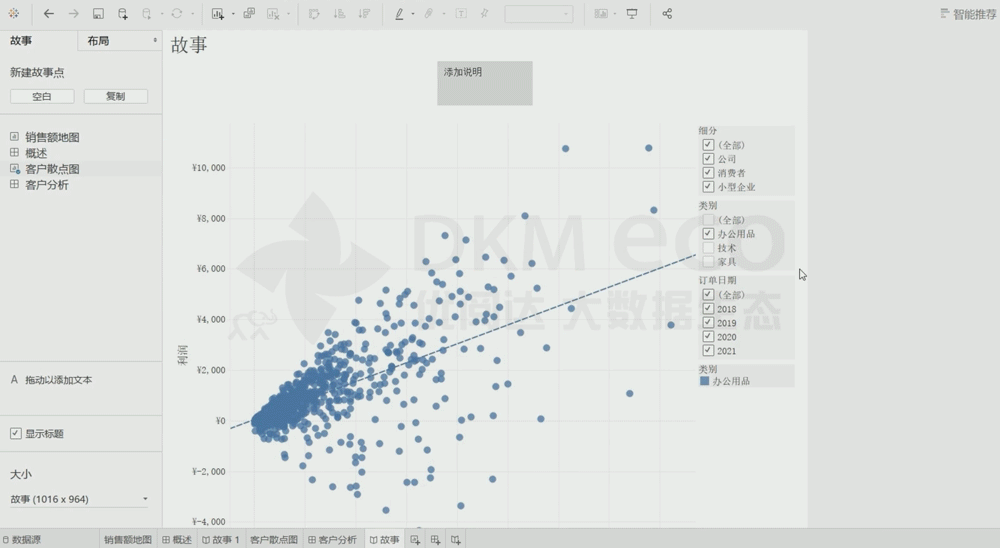Open the 数据源 tab at bottom
The image size is (1000, 548).
(21, 540)
